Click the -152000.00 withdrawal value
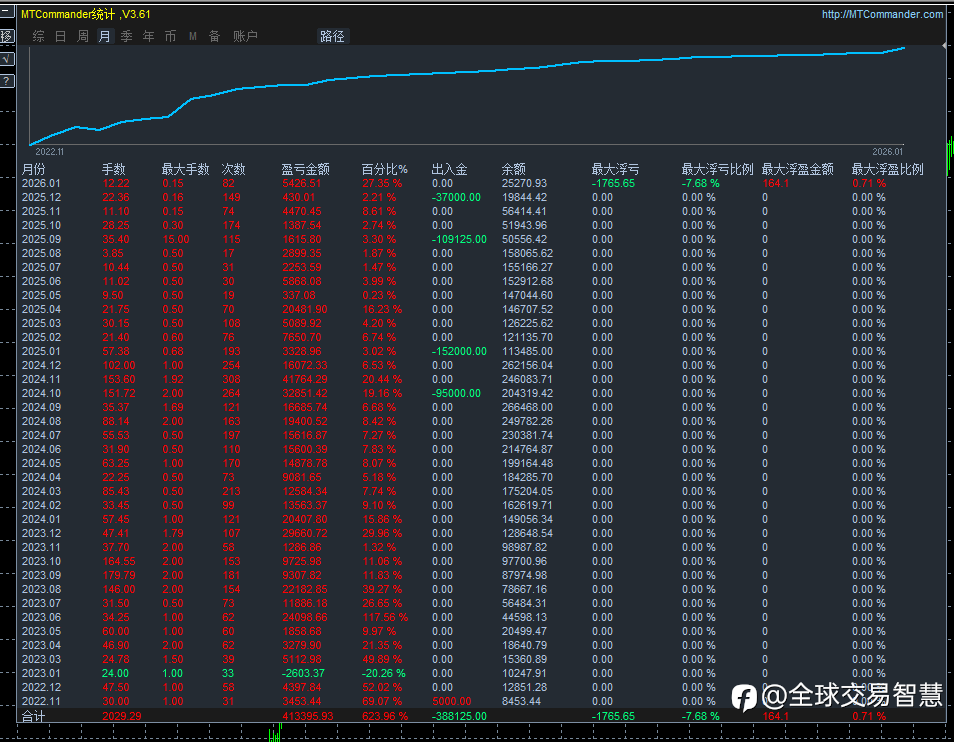This screenshot has height=742, width=954. click(459, 351)
